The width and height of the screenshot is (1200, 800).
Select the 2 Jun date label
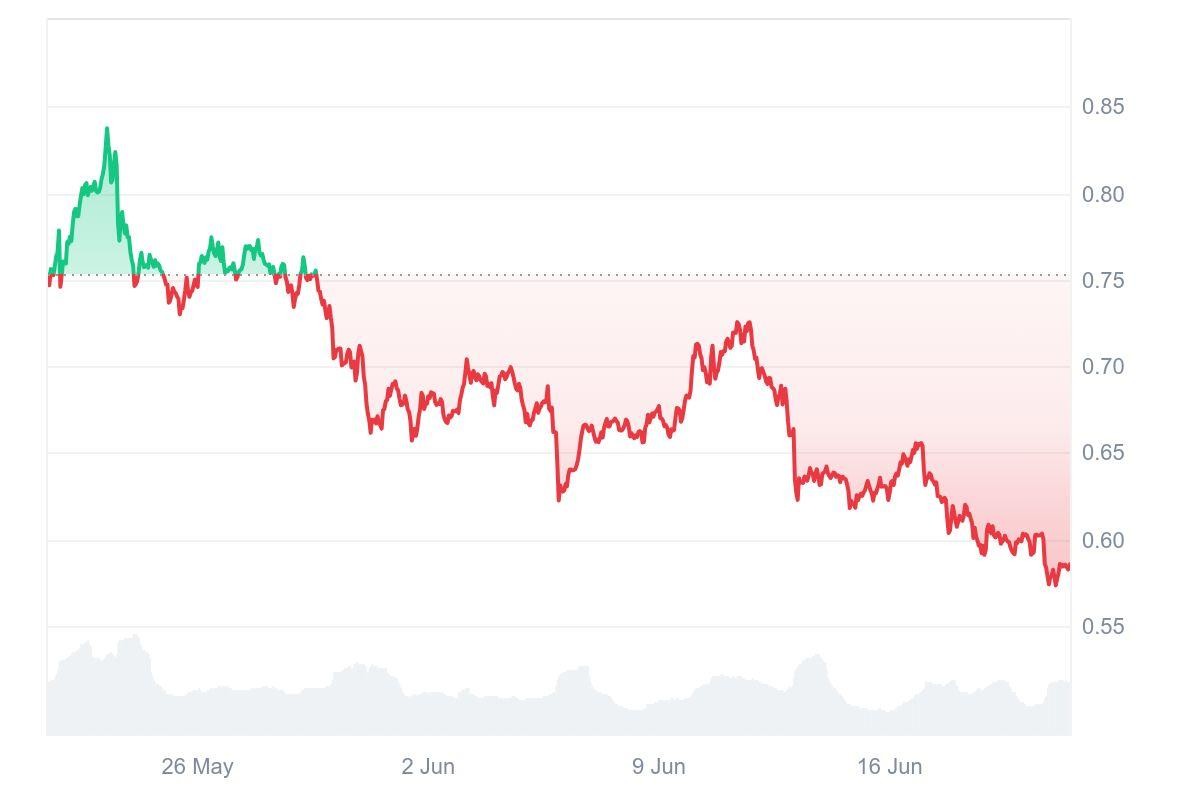[428, 767]
